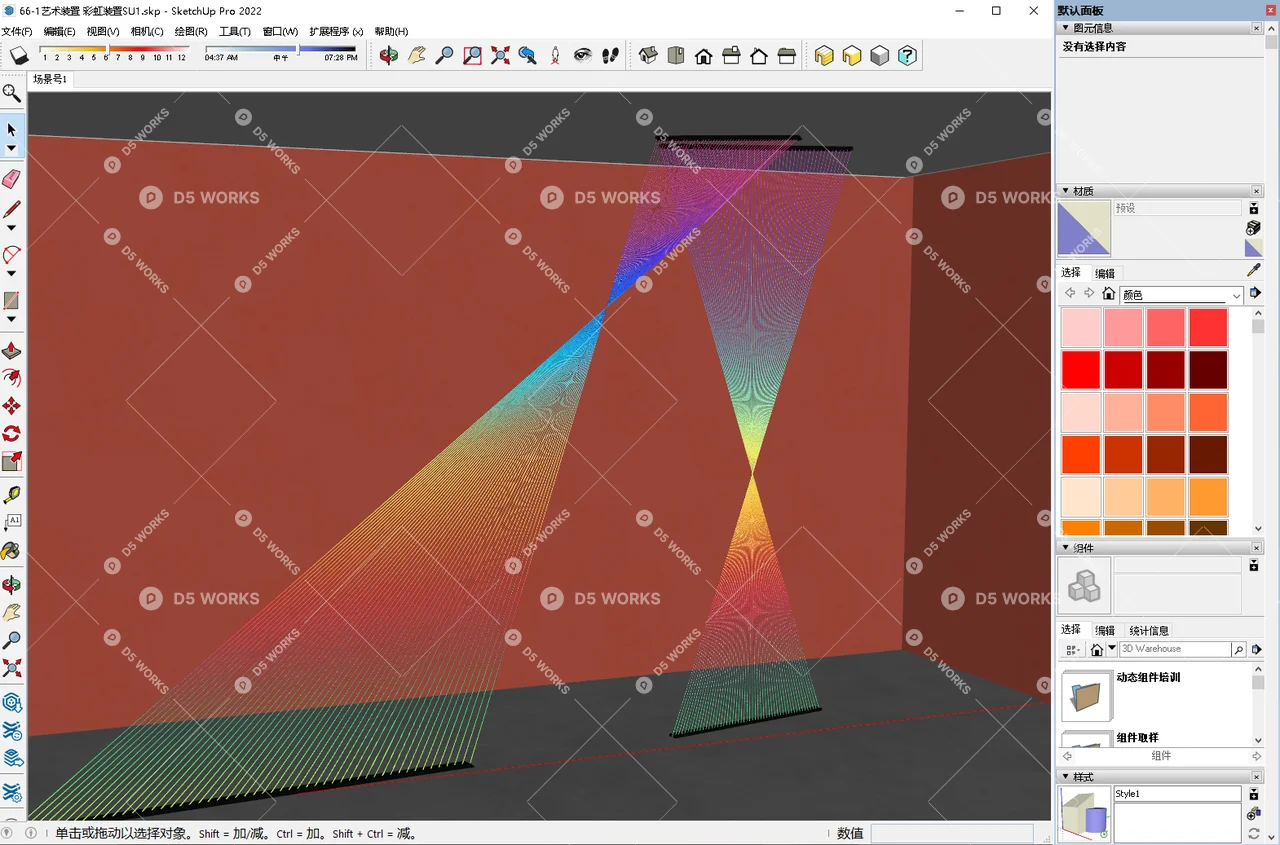This screenshot has height=845, width=1280.
Task: Set material to default swatch
Action: [x=1254, y=248]
